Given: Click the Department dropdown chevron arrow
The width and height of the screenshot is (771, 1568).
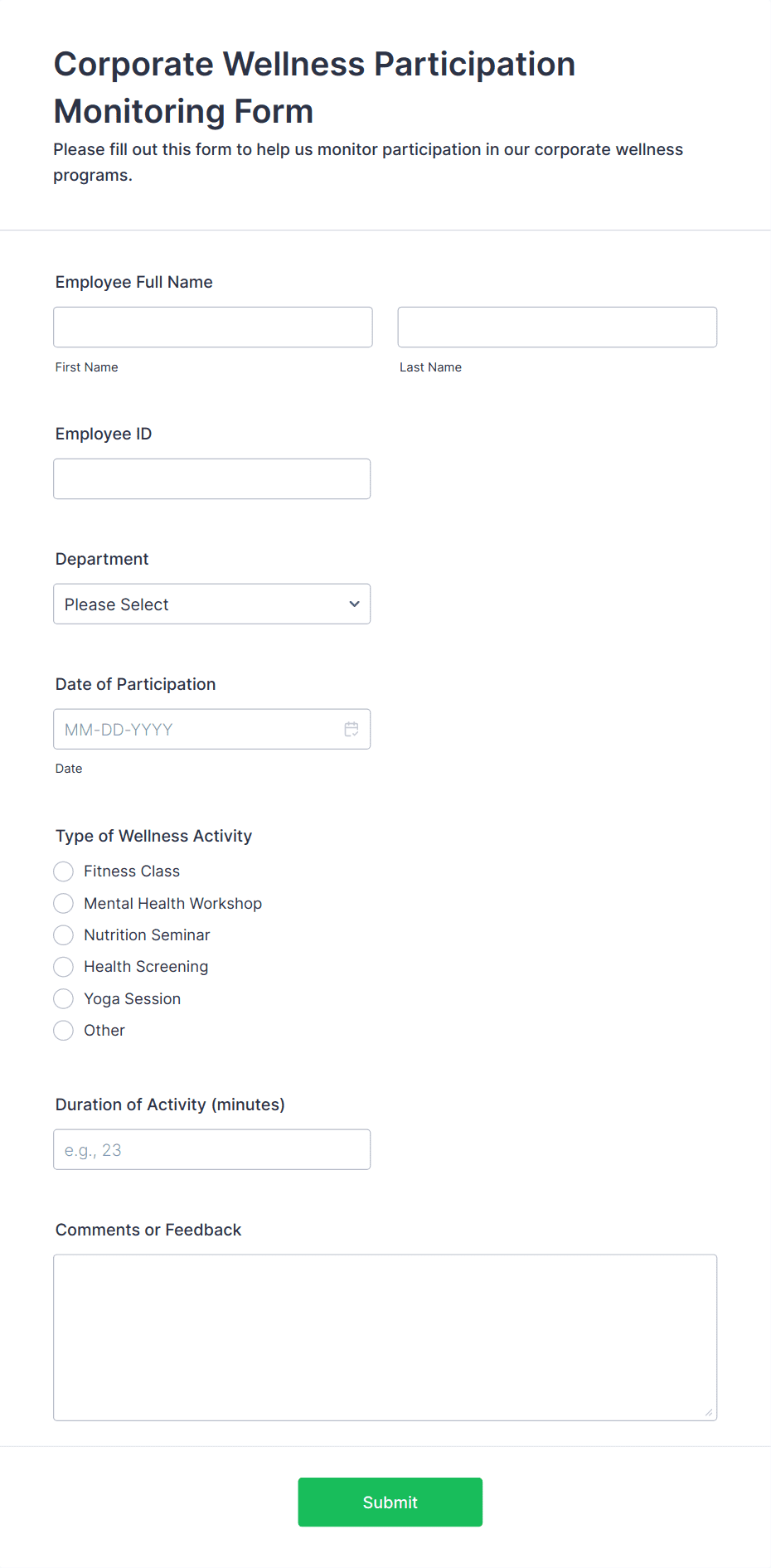Looking at the screenshot, I should pyautogui.click(x=354, y=604).
